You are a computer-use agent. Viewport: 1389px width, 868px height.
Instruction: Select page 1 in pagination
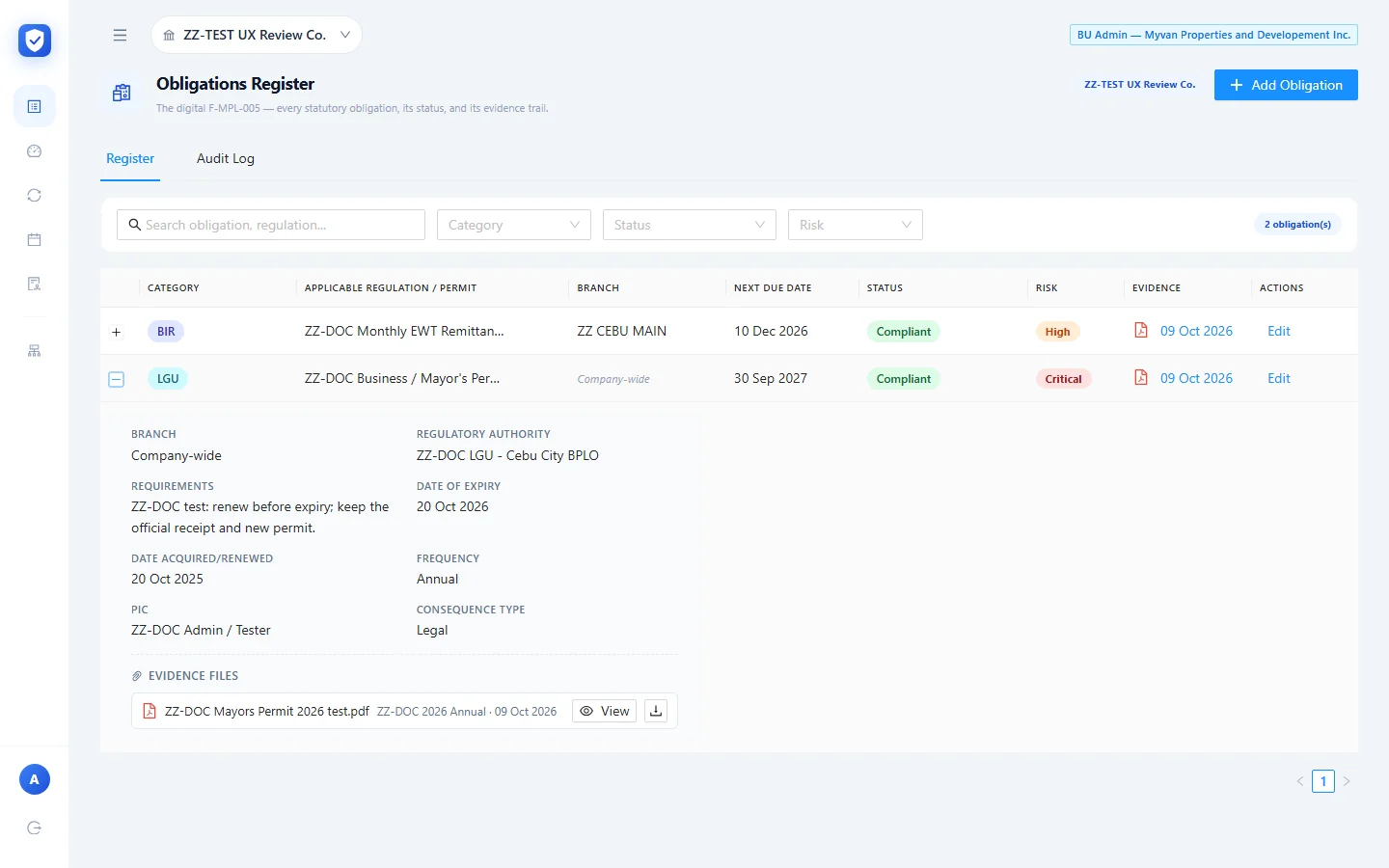click(x=1323, y=781)
